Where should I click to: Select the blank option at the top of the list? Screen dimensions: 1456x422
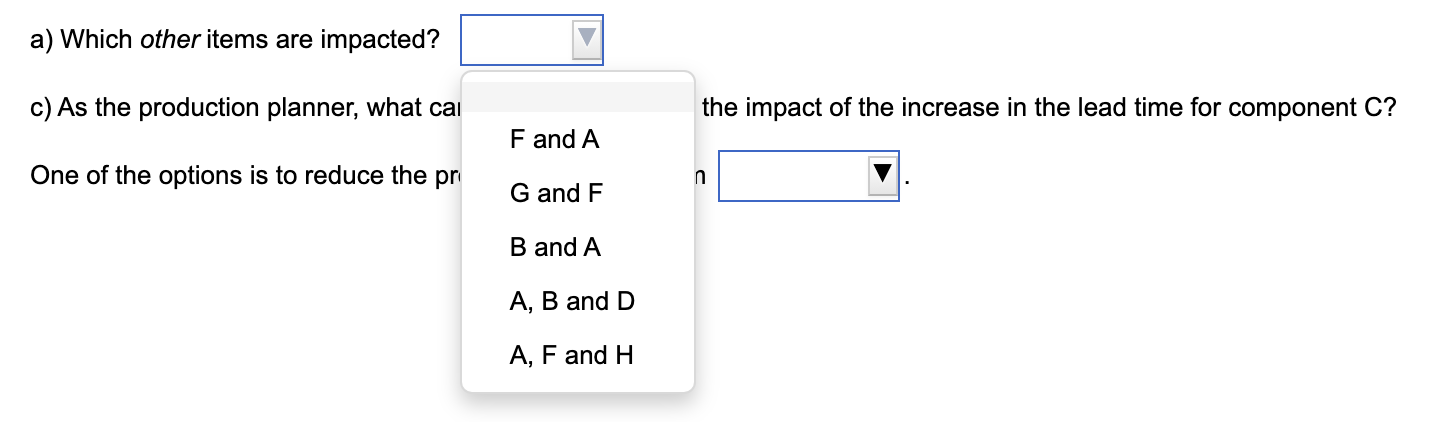coord(577,96)
